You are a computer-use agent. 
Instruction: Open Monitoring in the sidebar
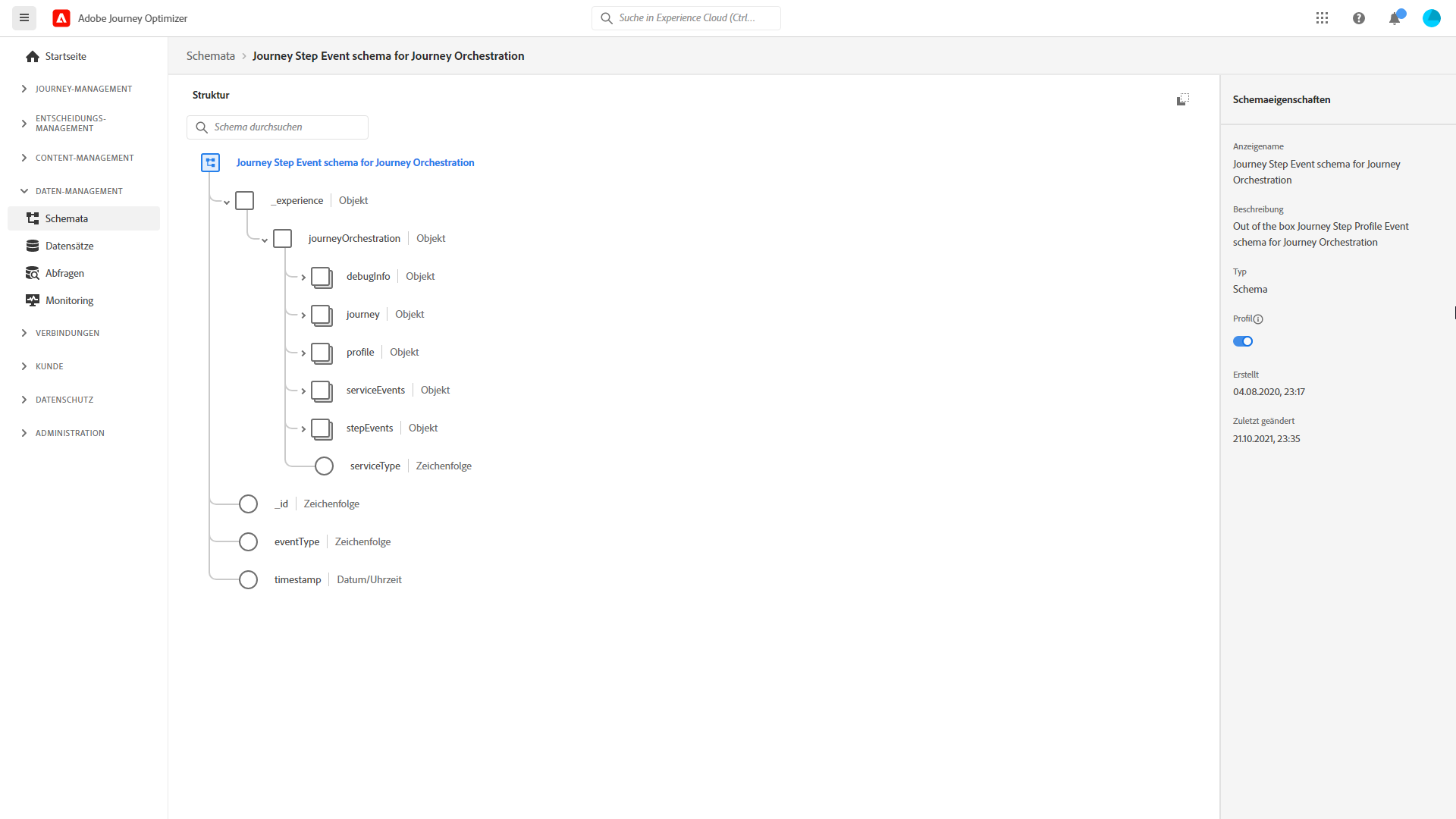pos(69,300)
